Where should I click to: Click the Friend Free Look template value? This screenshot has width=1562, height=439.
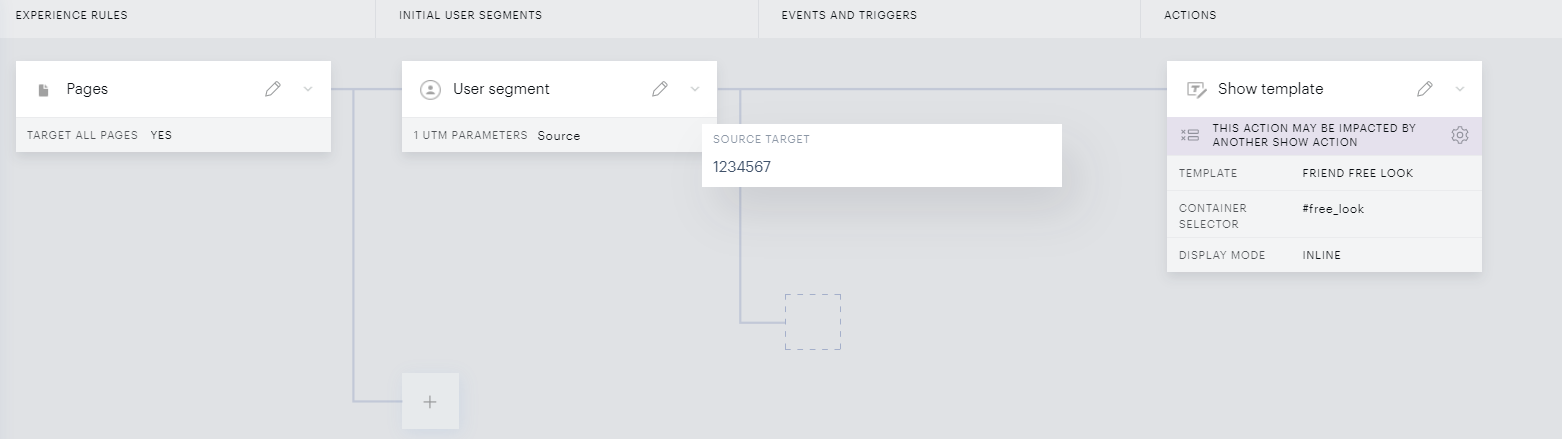pyautogui.click(x=1358, y=173)
